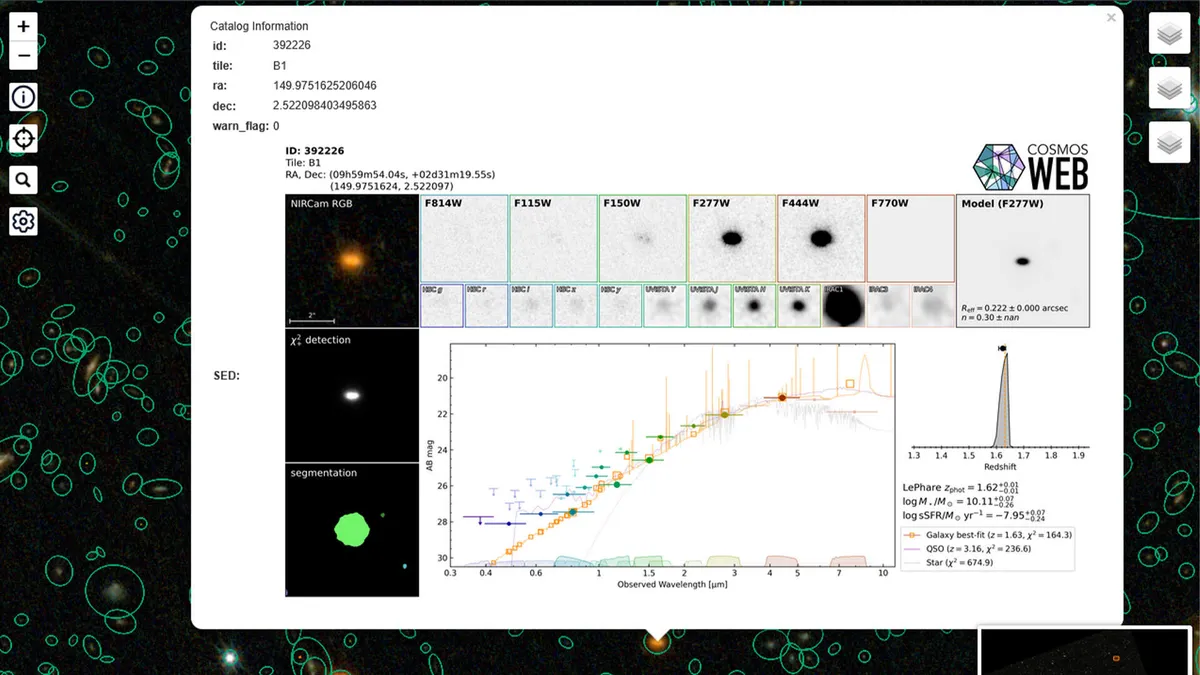Expand the lowest layers control
Image resolution: width=1200 pixels, height=675 pixels.
coord(1168,144)
